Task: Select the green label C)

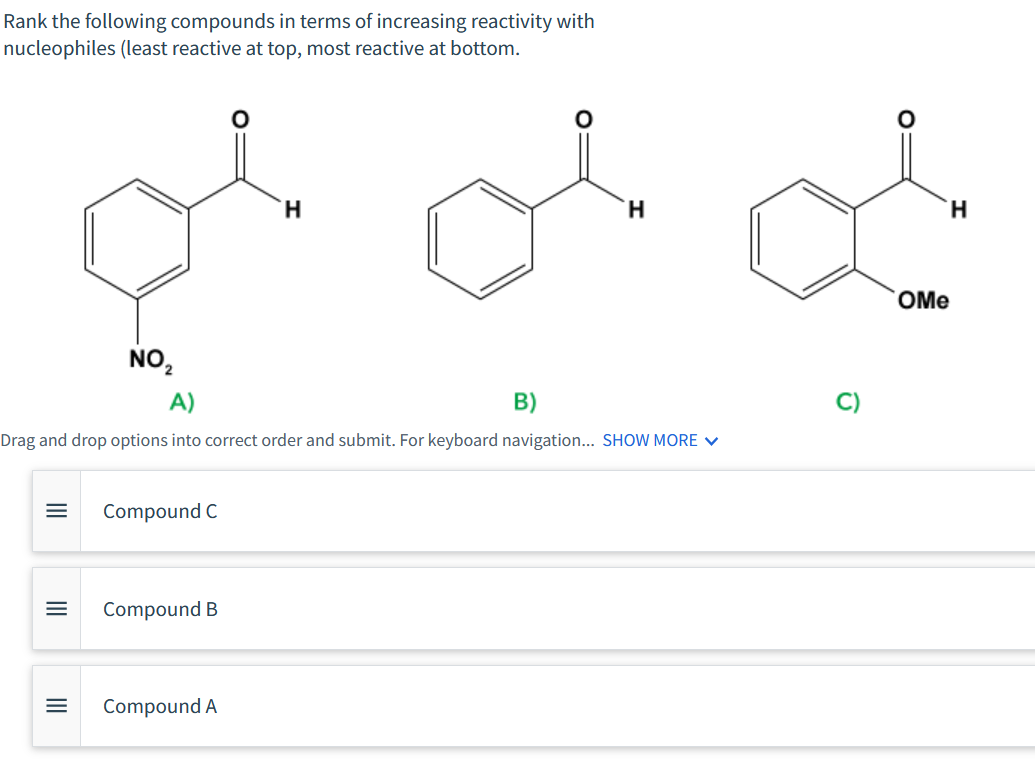Action: (x=848, y=401)
